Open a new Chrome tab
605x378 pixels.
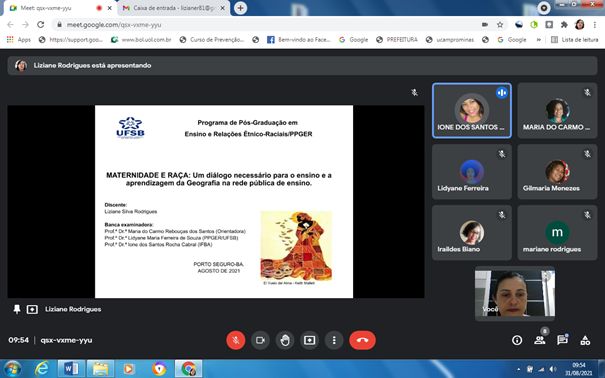click(x=240, y=8)
